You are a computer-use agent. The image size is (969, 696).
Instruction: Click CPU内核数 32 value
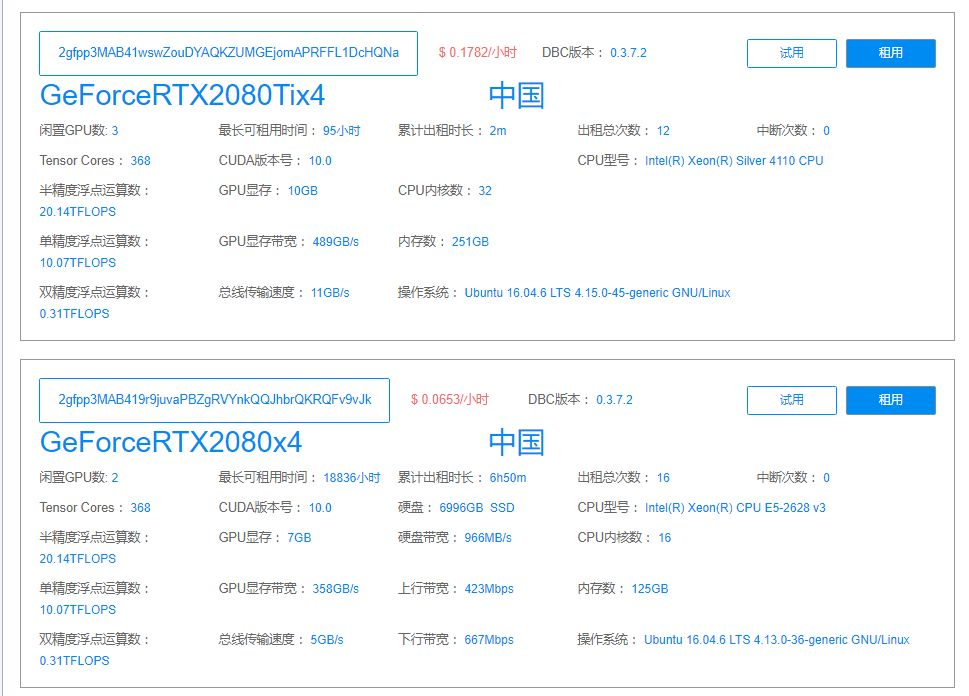click(485, 190)
